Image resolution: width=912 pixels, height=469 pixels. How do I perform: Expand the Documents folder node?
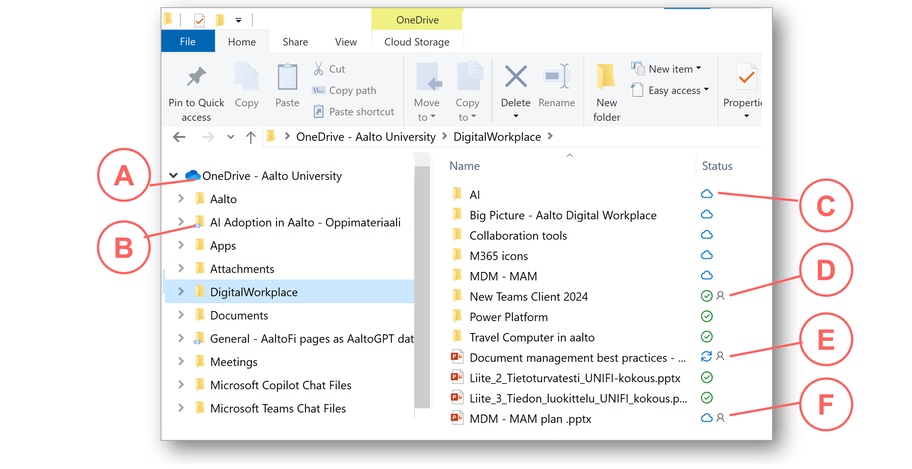[181, 315]
